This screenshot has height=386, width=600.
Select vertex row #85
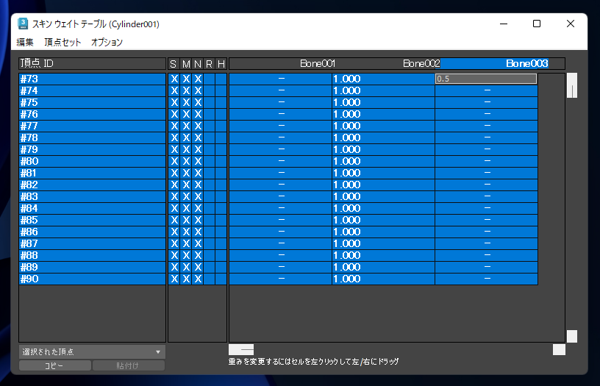click(x=92, y=220)
